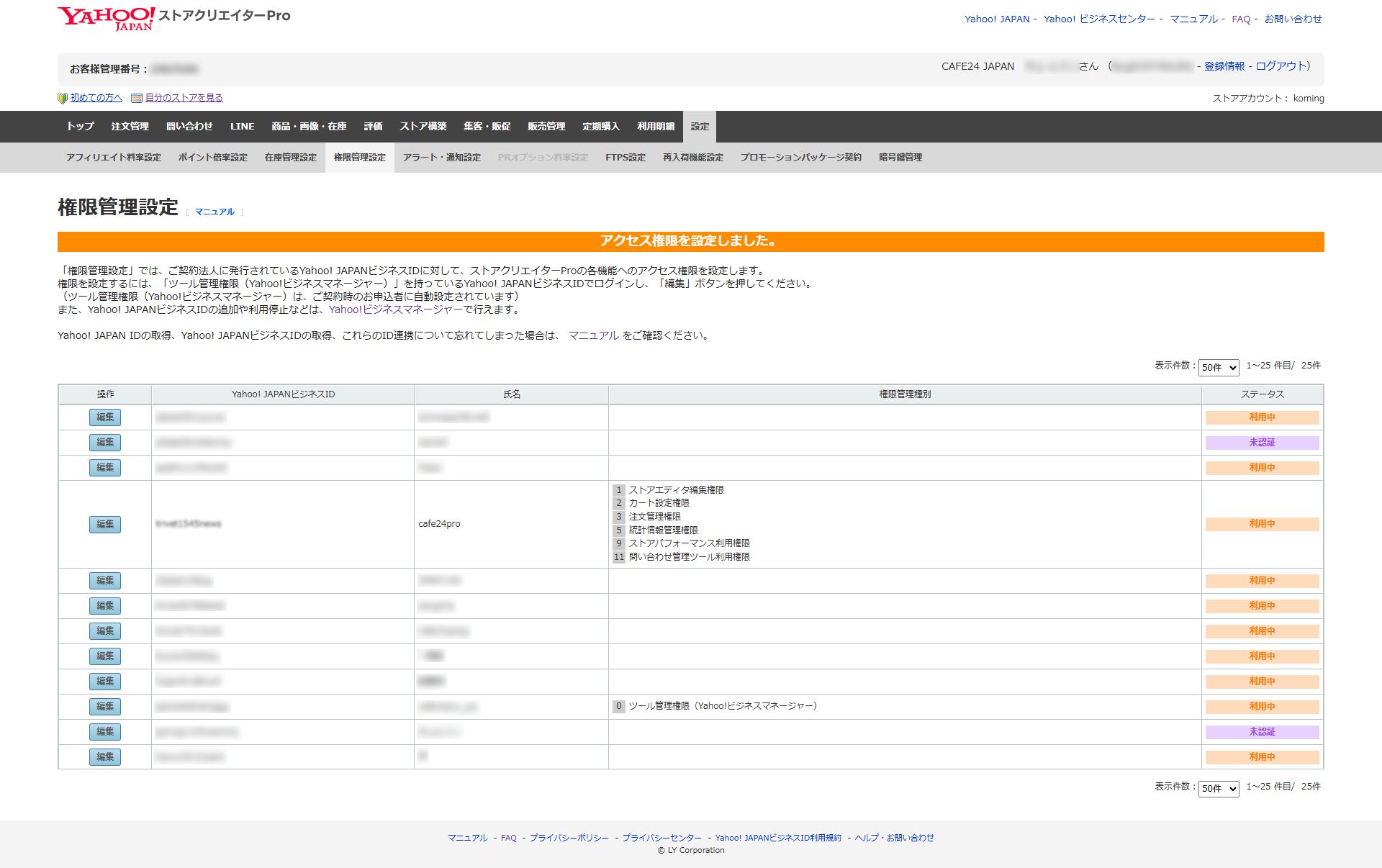
Task: Click the store view icon beside 自分のストアを見る
Action: [x=137, y=98]
